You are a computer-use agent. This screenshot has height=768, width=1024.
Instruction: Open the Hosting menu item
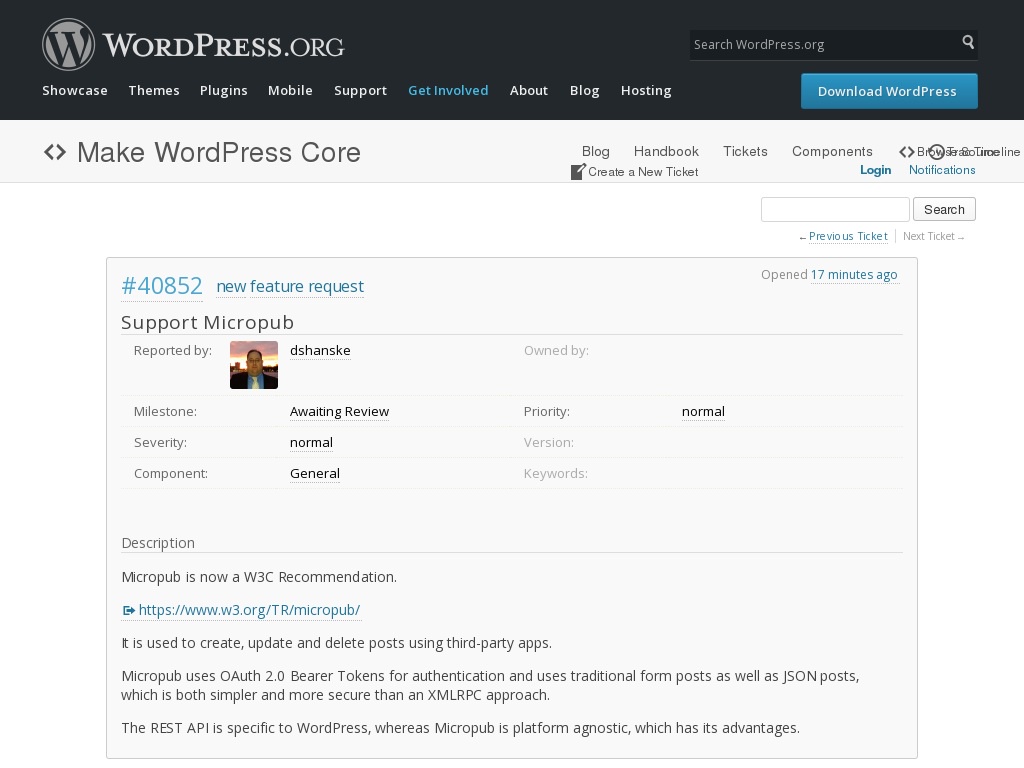point(646,91)
